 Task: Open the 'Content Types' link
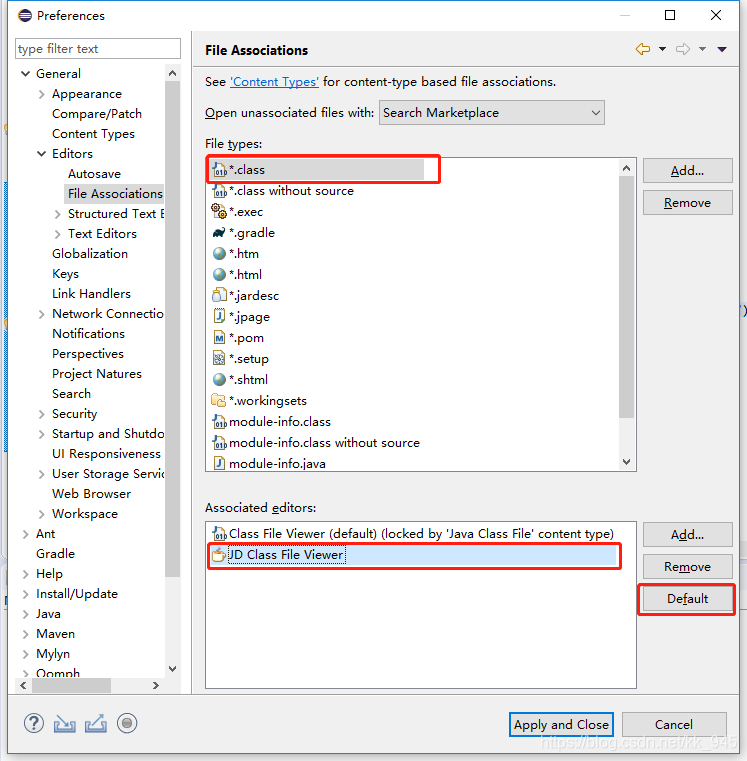point(274,82)
